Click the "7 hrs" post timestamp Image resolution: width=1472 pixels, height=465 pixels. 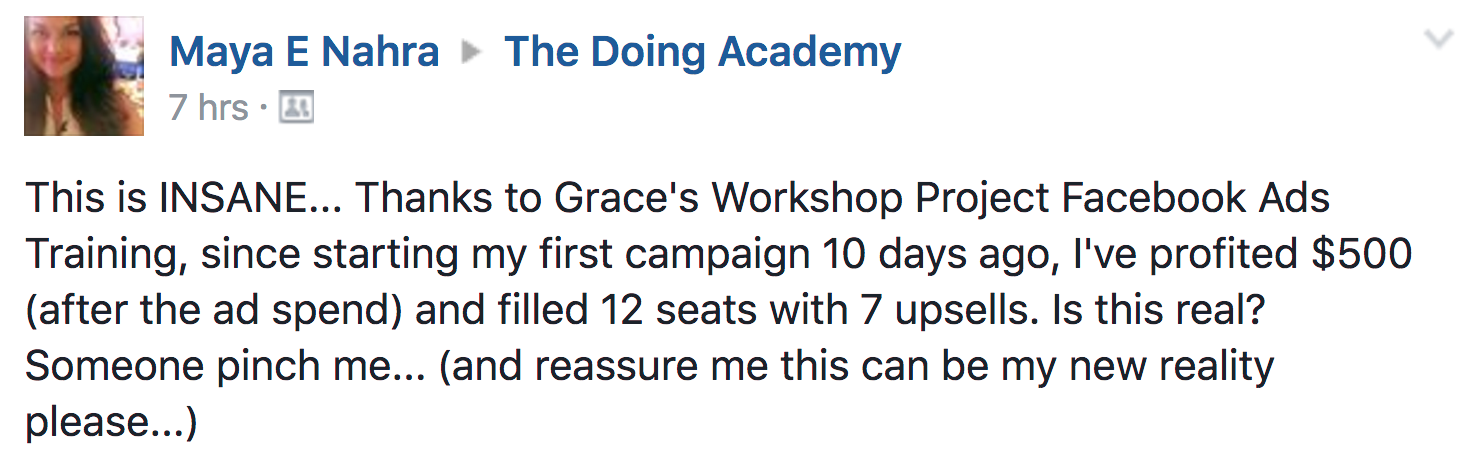208,108
